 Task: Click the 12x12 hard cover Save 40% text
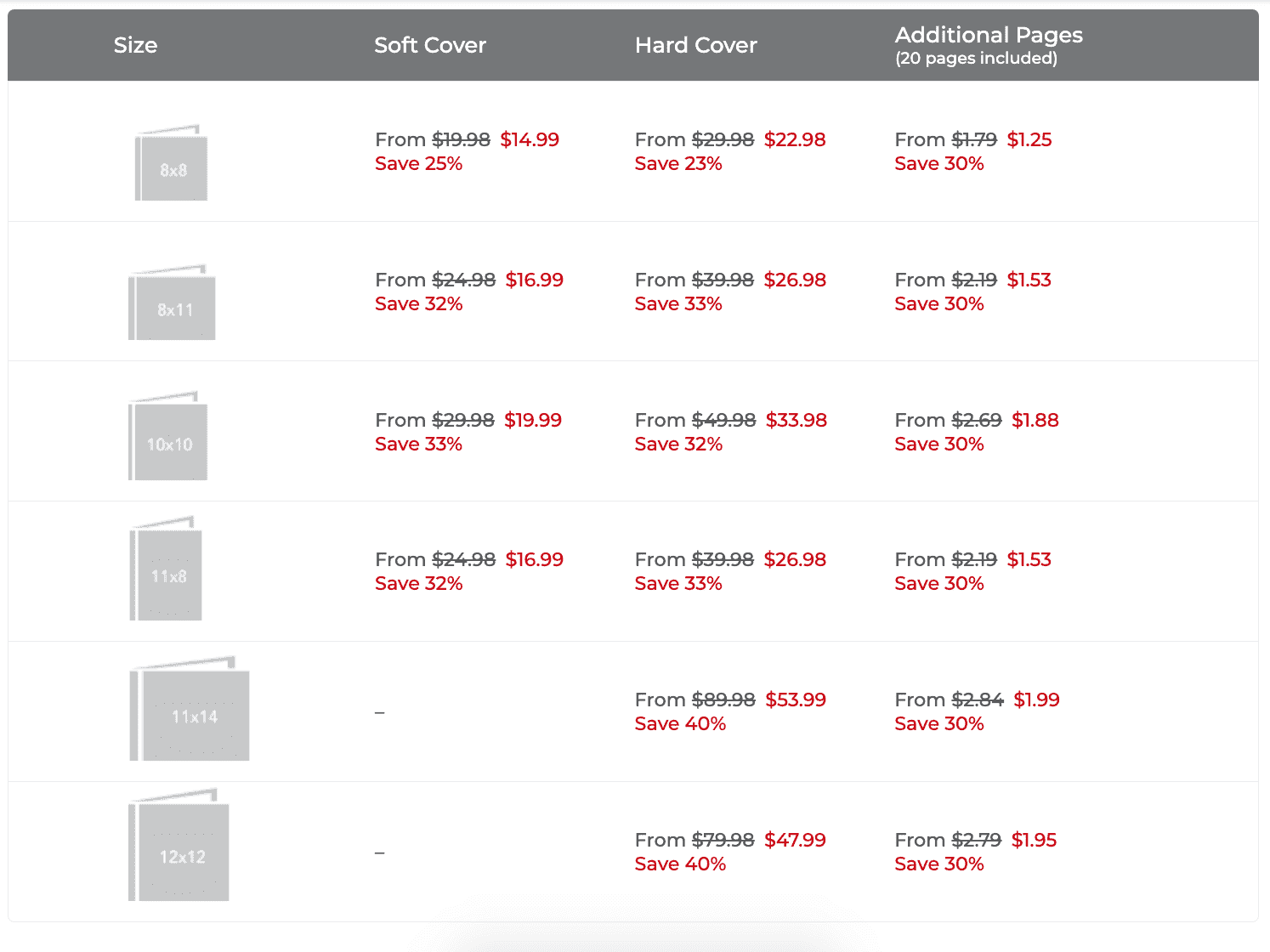[680, 864]
